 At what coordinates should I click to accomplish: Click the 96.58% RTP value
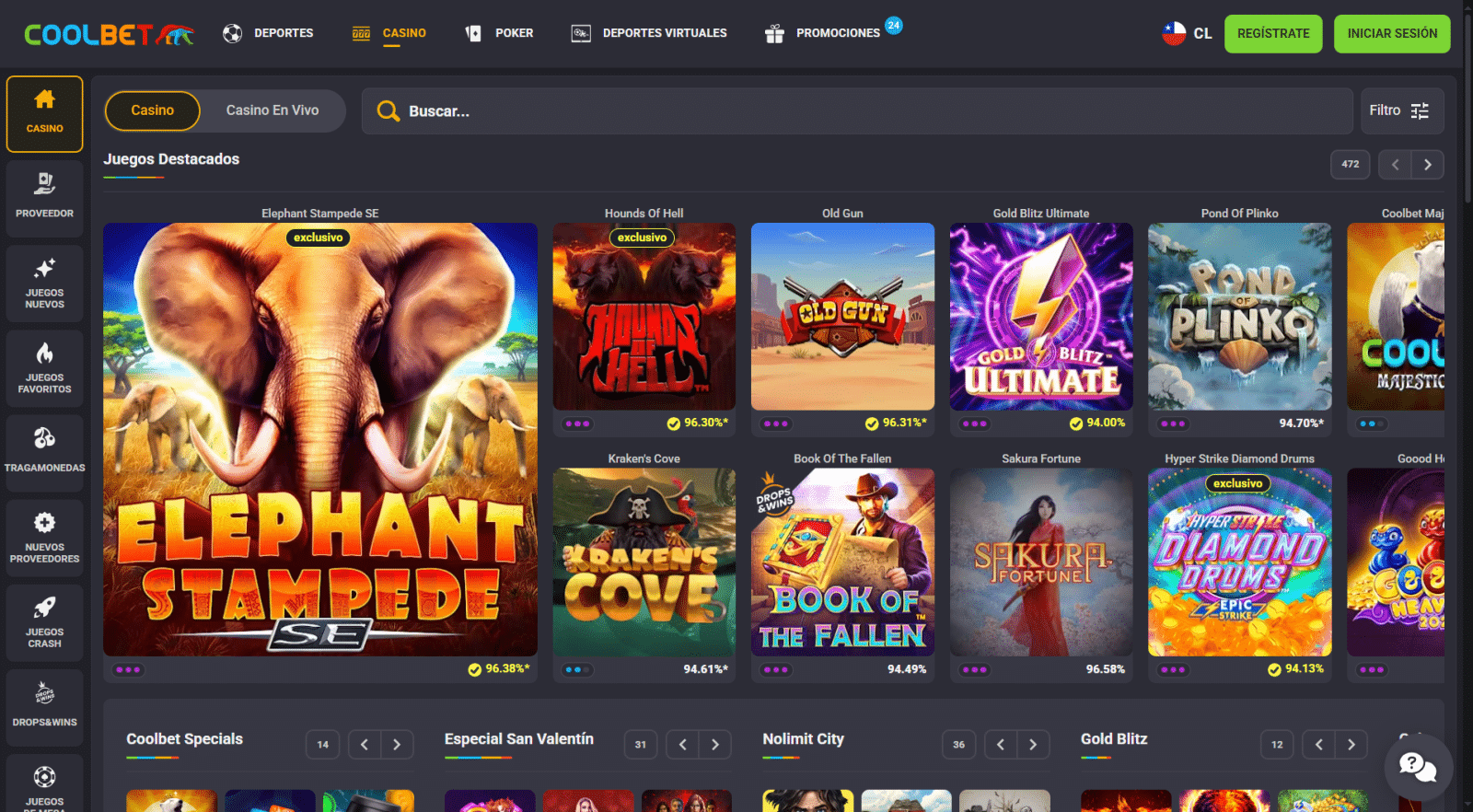pyautogui.click(x=1106, y=669)
